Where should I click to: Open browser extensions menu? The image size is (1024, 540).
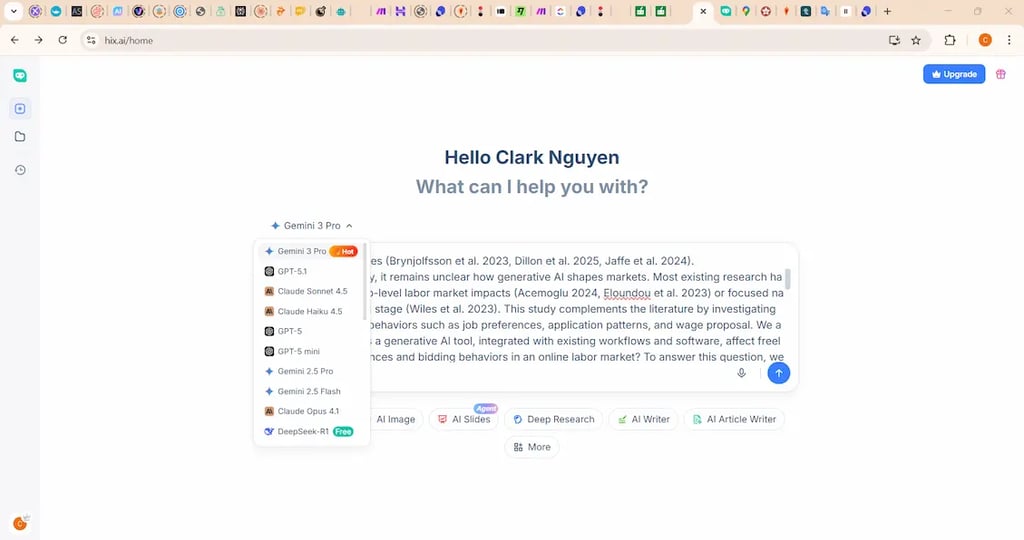(x=950, y=40)
